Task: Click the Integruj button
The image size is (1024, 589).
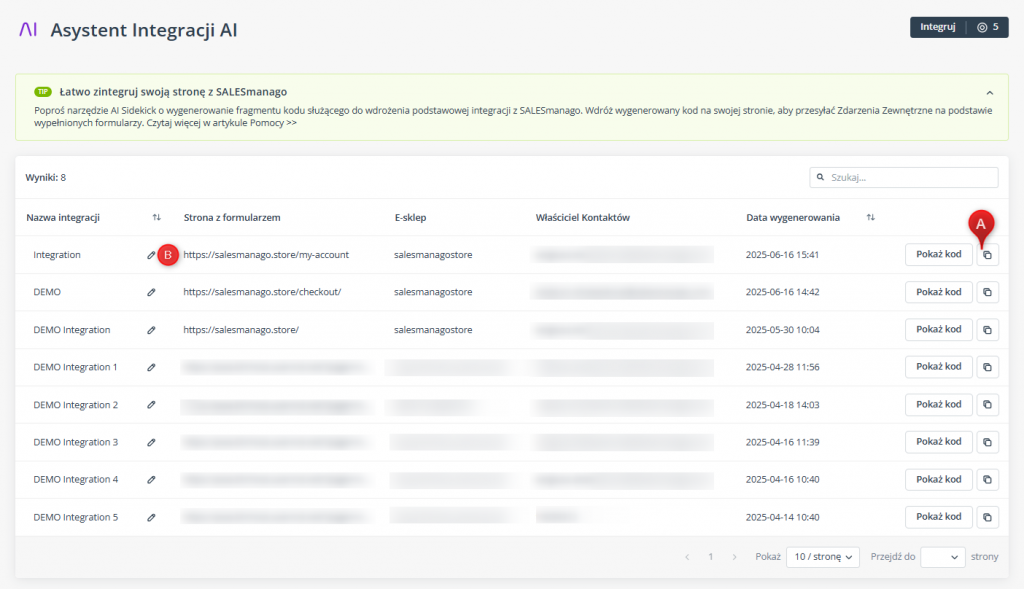Action: (938, 27)
